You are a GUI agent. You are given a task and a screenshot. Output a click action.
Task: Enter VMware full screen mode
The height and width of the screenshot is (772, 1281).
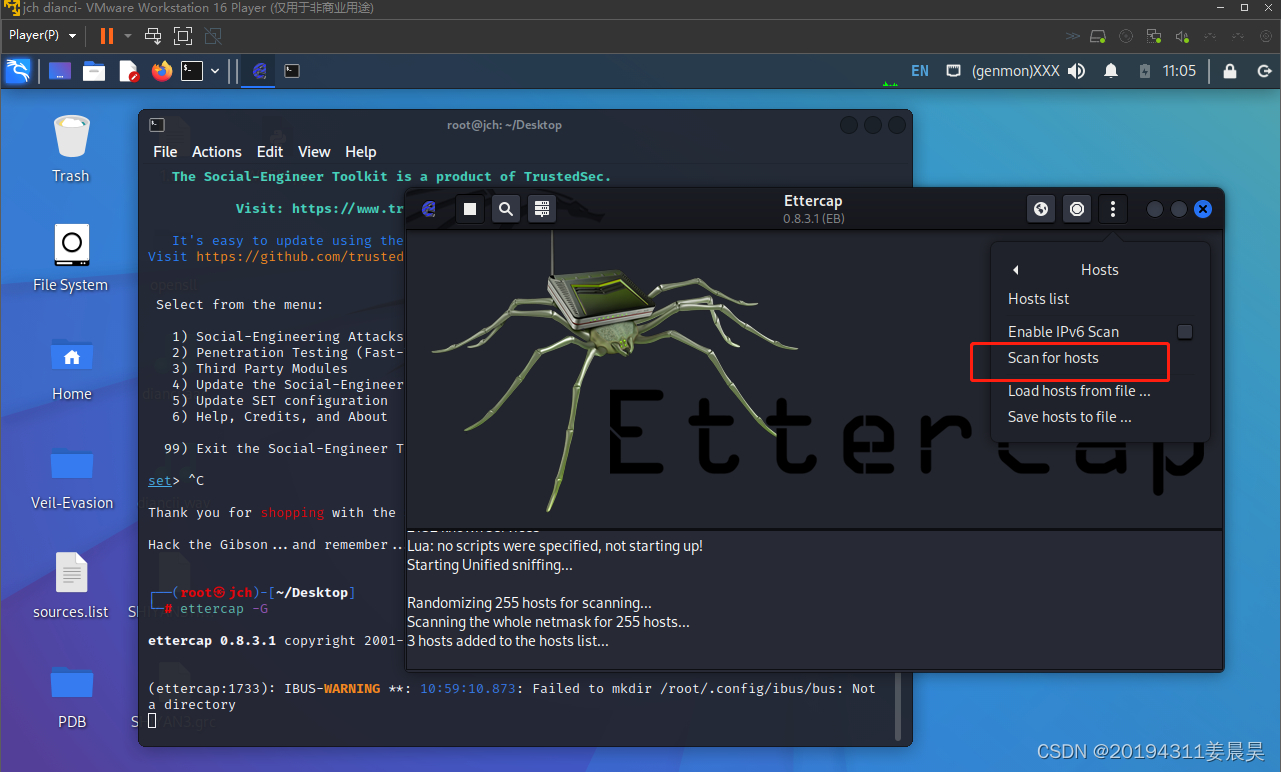[183, 36]
